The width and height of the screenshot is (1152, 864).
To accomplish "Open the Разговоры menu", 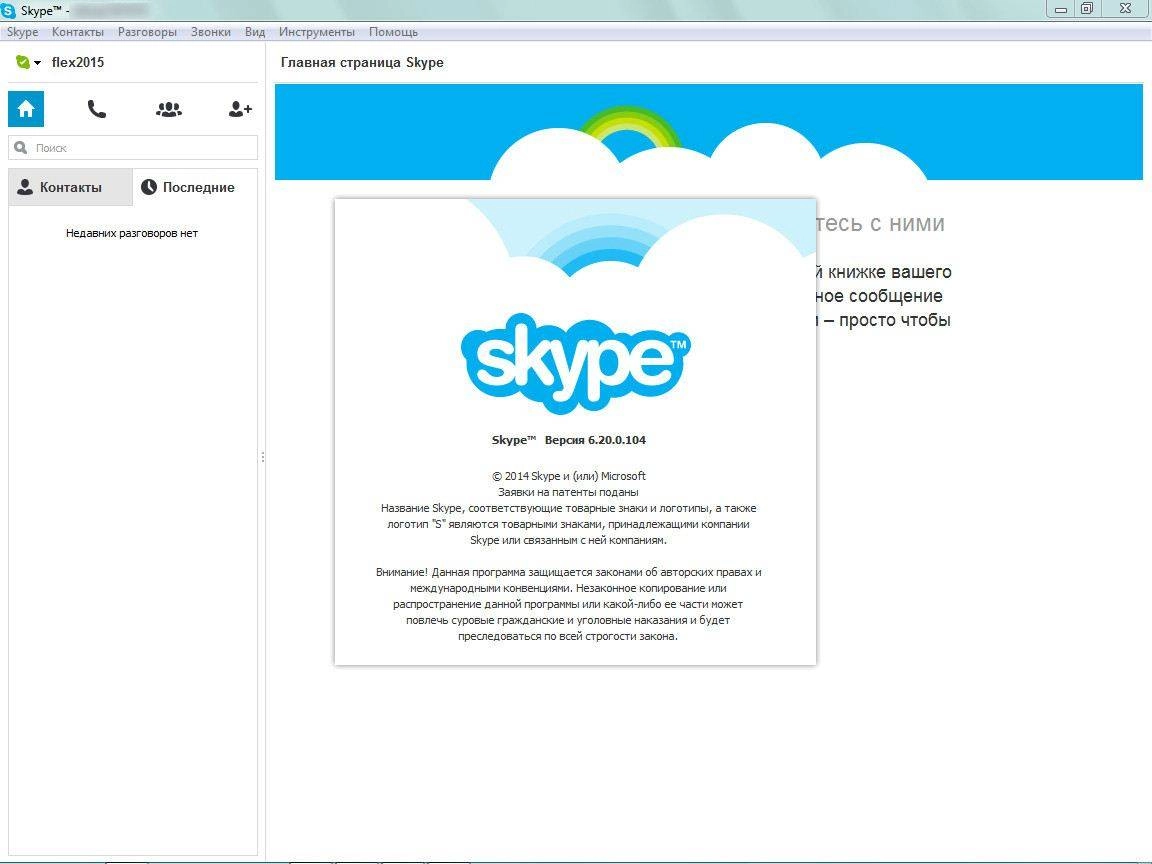I will (147, 32).
